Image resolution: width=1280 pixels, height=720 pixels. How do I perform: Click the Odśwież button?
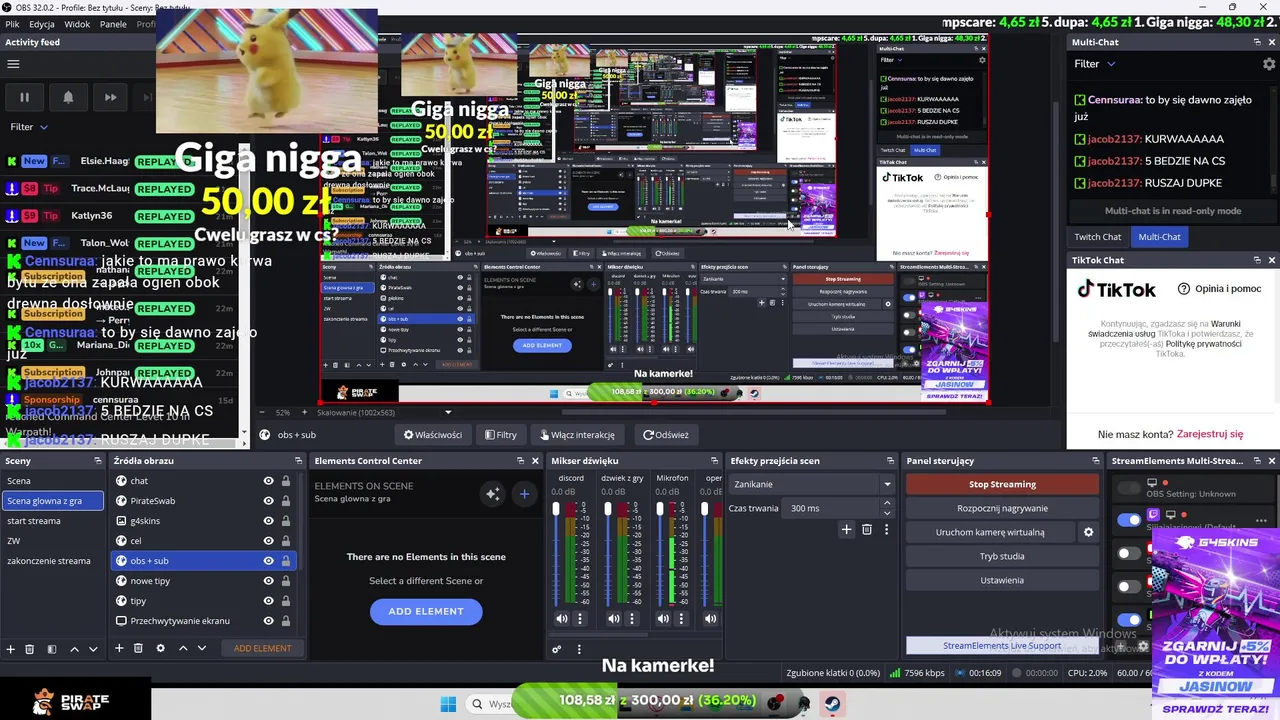[x=666, y=435]
